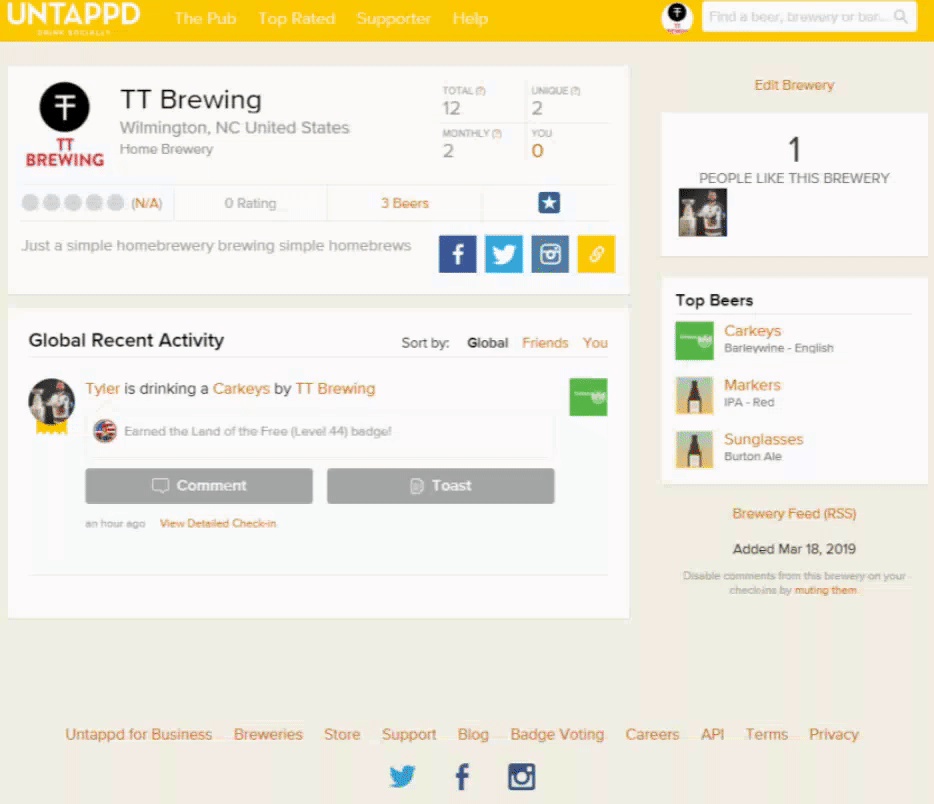Open the Privacy footer link
Viewport: 934px width, 804px height.
pyautogui.click(x=834, y=734)
